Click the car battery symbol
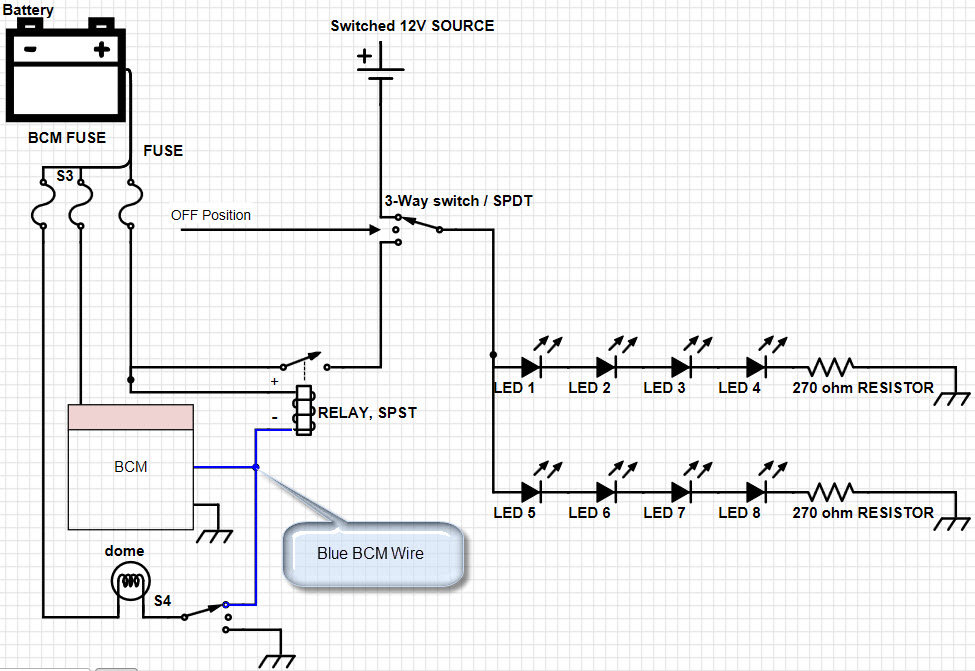This screenshot has width=975, height=671. (65, 70)
